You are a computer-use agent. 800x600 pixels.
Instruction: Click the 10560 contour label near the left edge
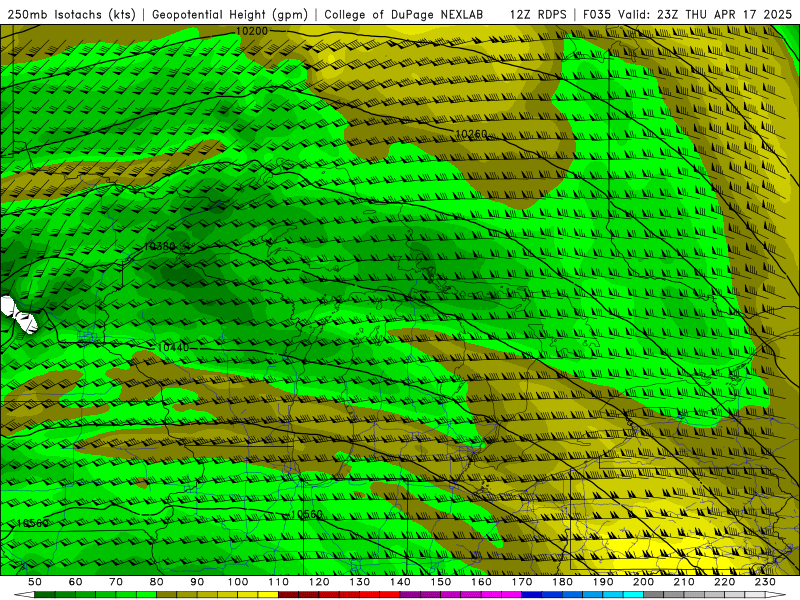(x=32, y=523)
